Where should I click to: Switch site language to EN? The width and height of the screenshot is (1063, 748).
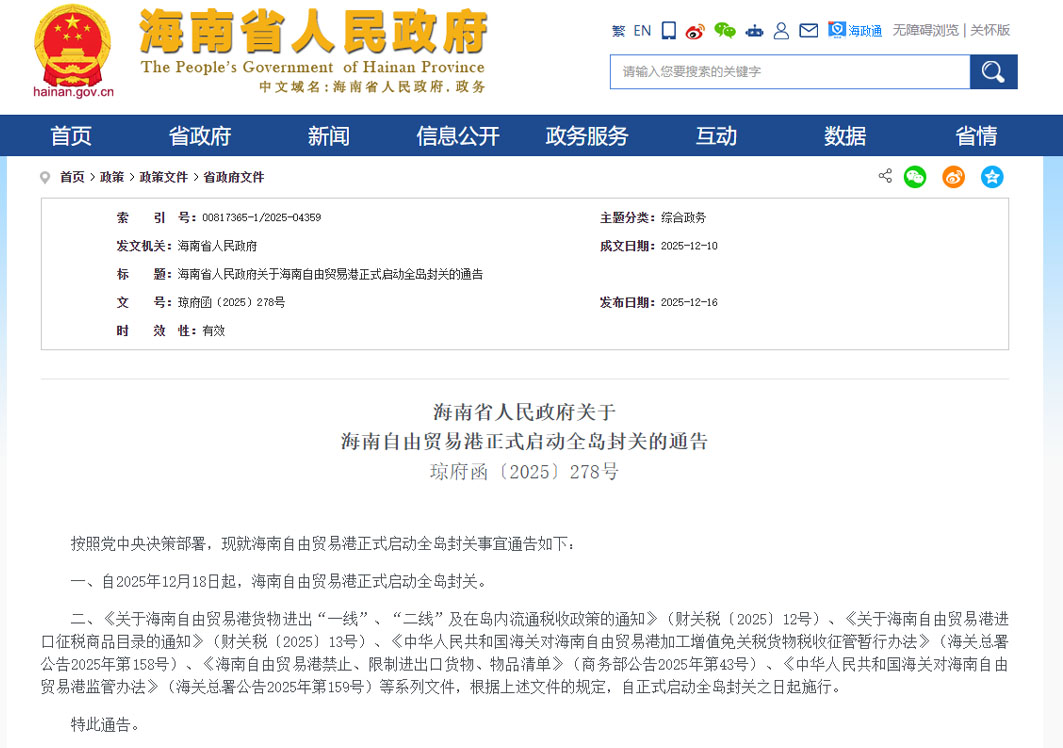(x=641, y=30)
